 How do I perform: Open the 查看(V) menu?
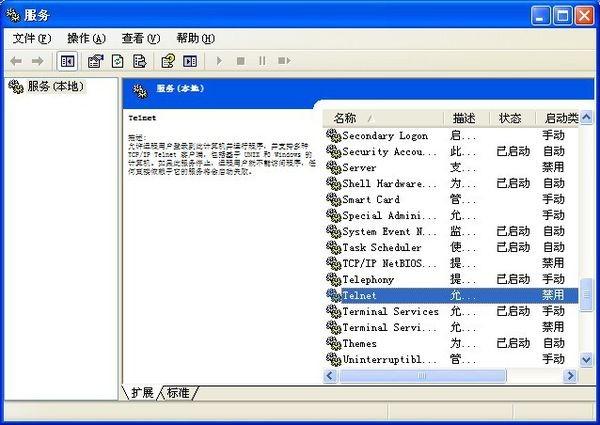tap(141, 38)
